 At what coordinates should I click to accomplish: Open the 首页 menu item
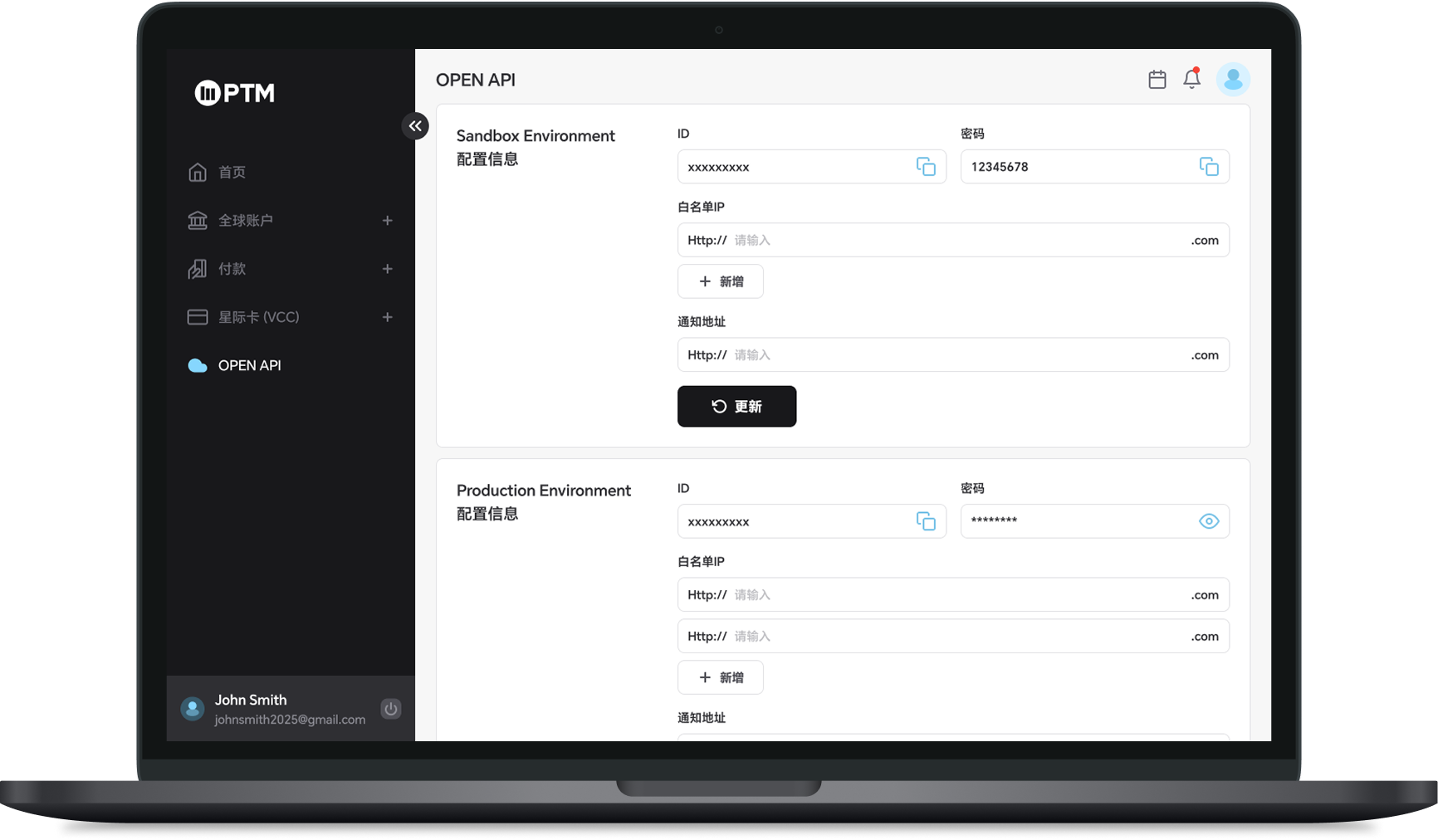tap(231, 172)
